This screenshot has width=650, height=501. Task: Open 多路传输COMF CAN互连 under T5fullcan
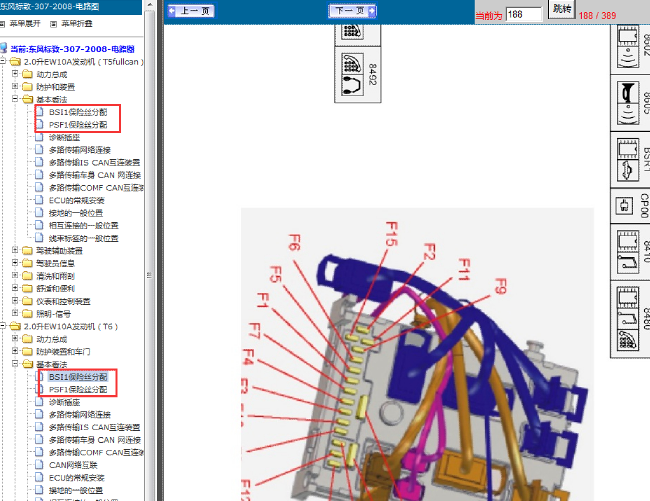pos(96,188)
